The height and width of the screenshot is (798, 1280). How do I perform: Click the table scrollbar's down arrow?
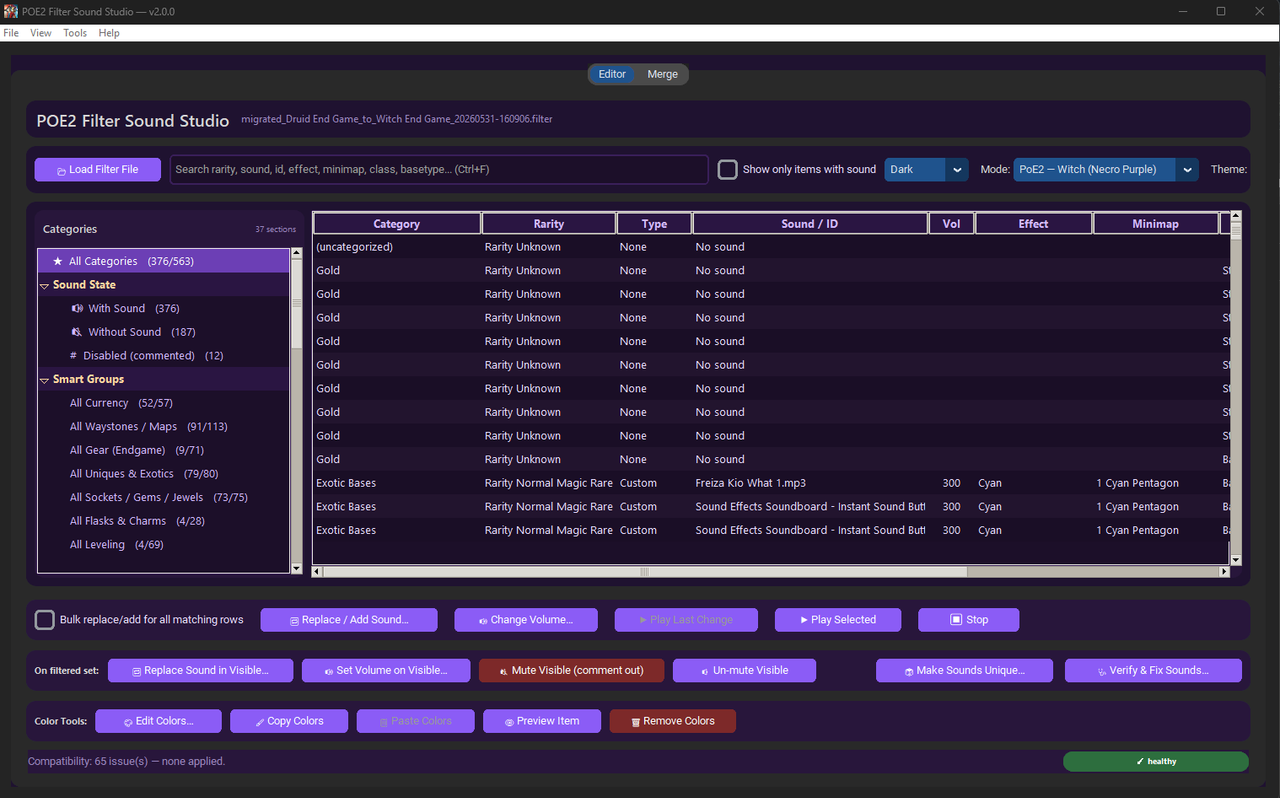[1235, 560]
